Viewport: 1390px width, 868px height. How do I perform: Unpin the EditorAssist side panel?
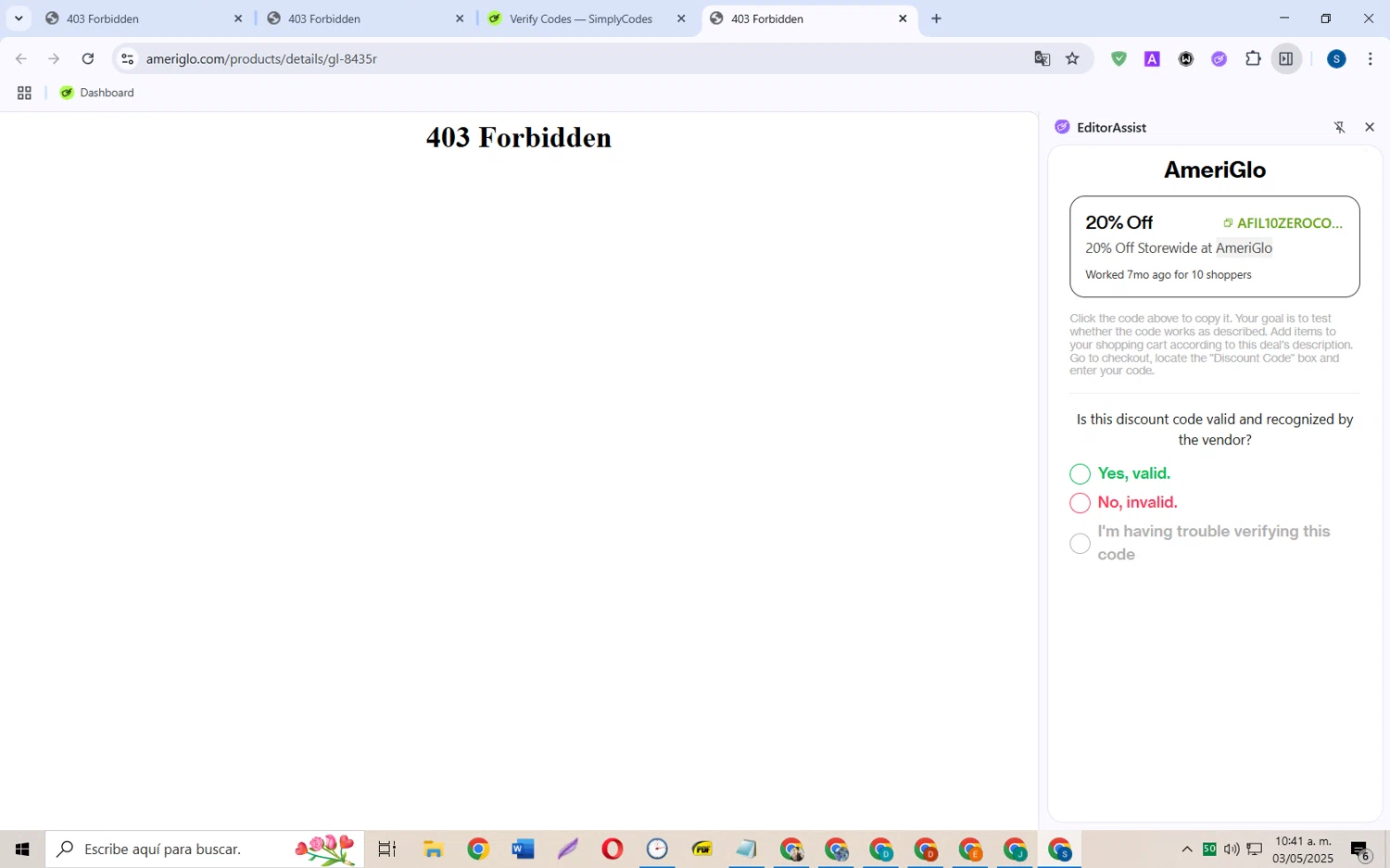[1339, 127]
